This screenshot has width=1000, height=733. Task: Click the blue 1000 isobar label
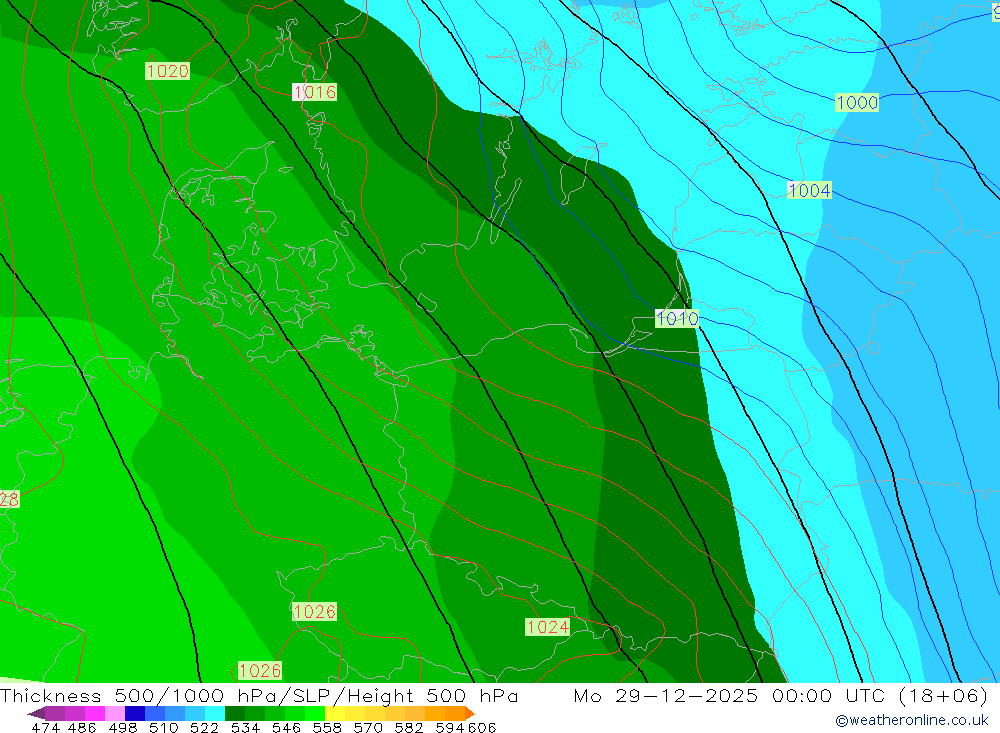pos(857,102)
